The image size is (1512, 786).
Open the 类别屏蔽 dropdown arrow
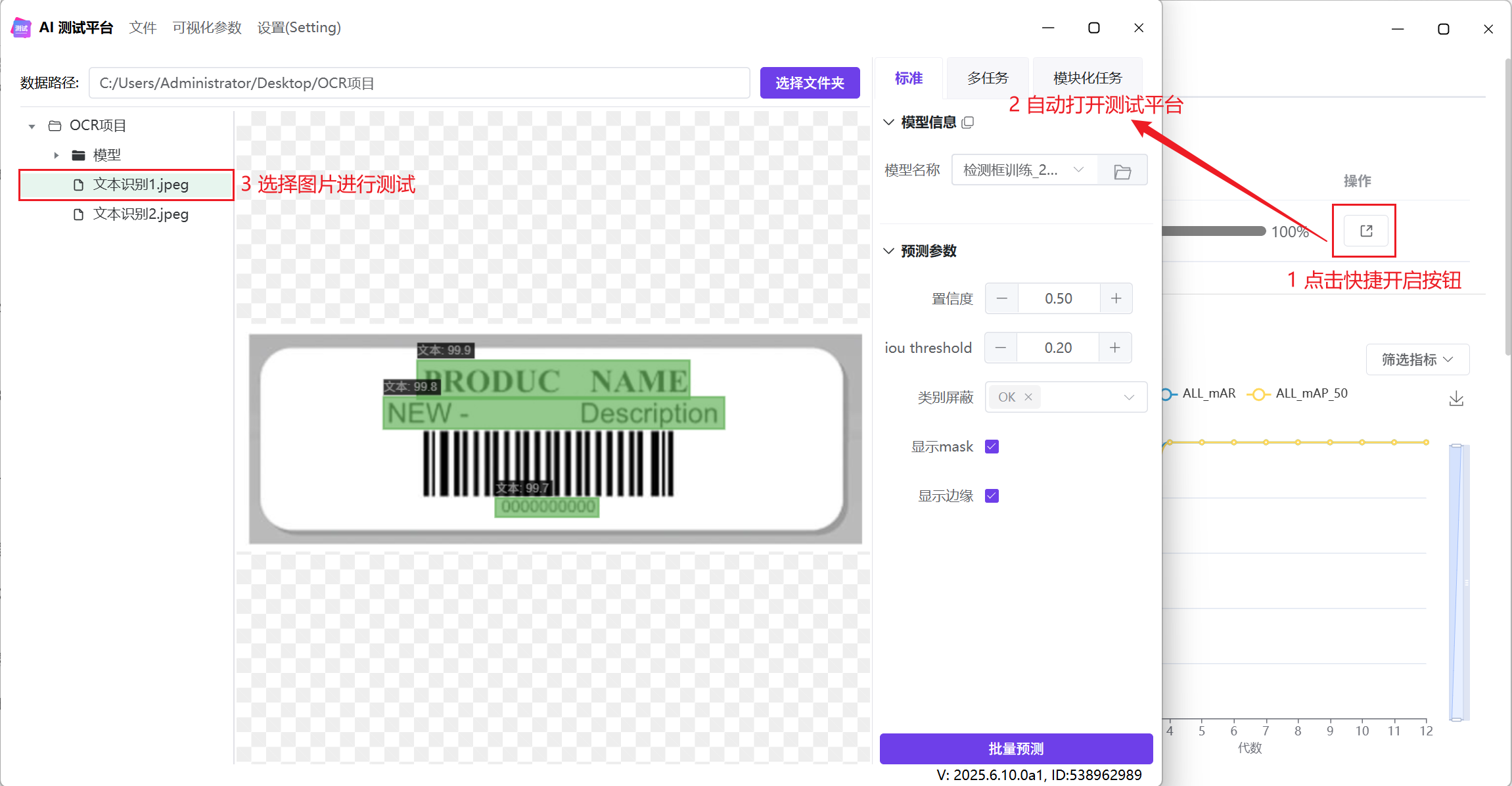pyautogui.click(x=1129, y=397)
